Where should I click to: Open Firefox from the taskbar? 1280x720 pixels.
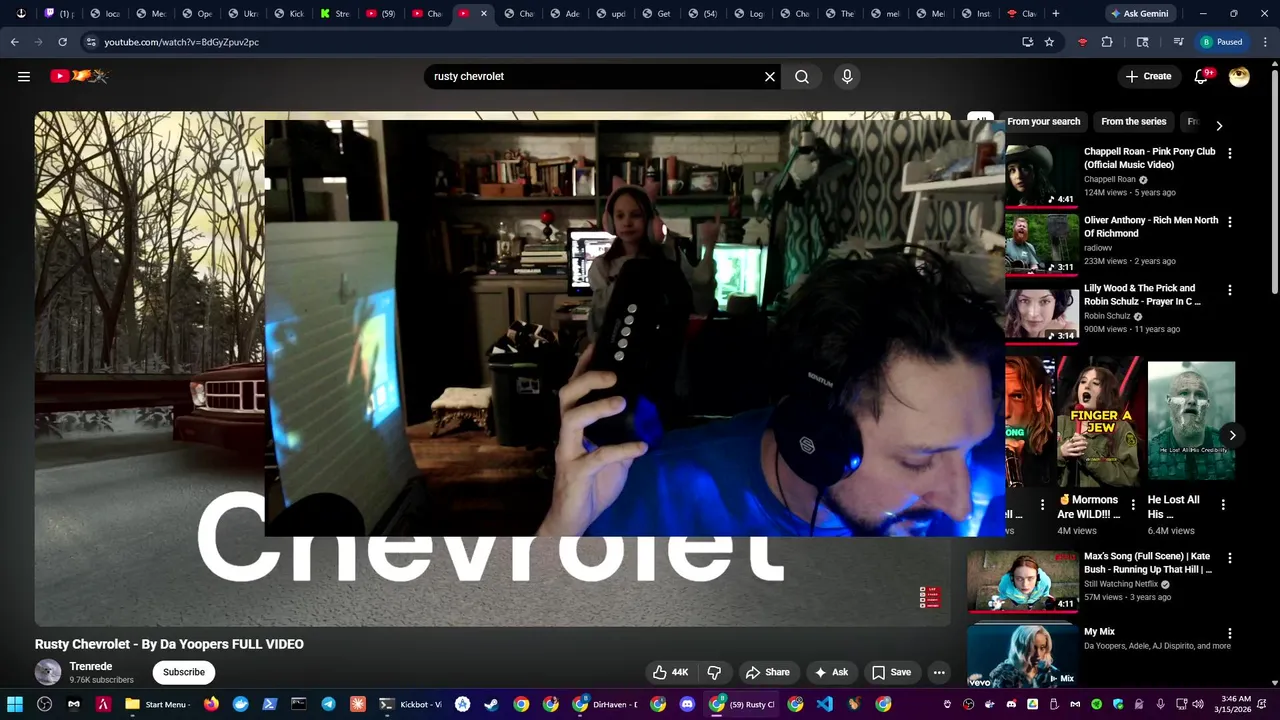[x=211, y=704]
